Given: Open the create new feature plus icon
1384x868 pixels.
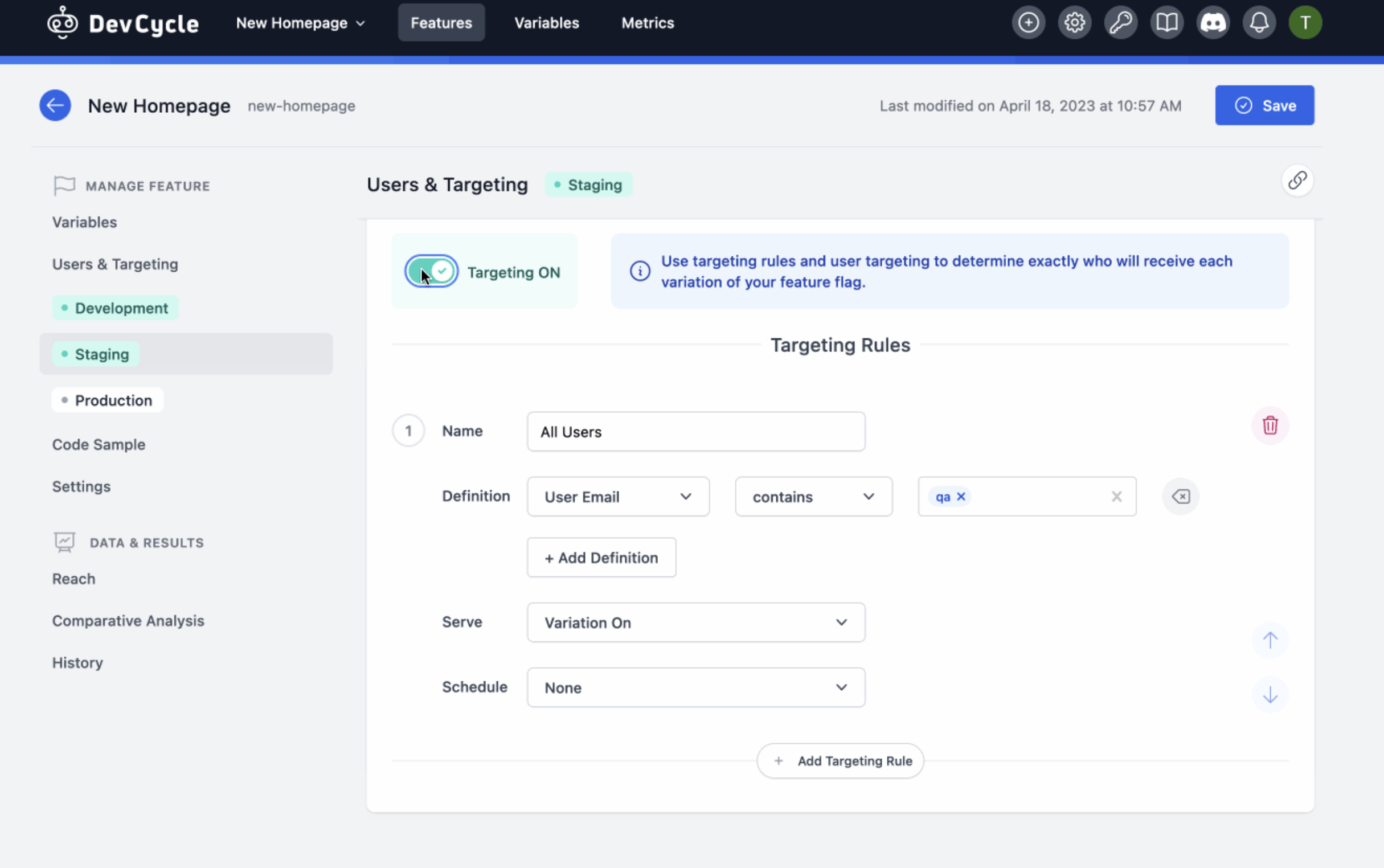Looking at the screenshot, I should click(x=1027, y=22).
